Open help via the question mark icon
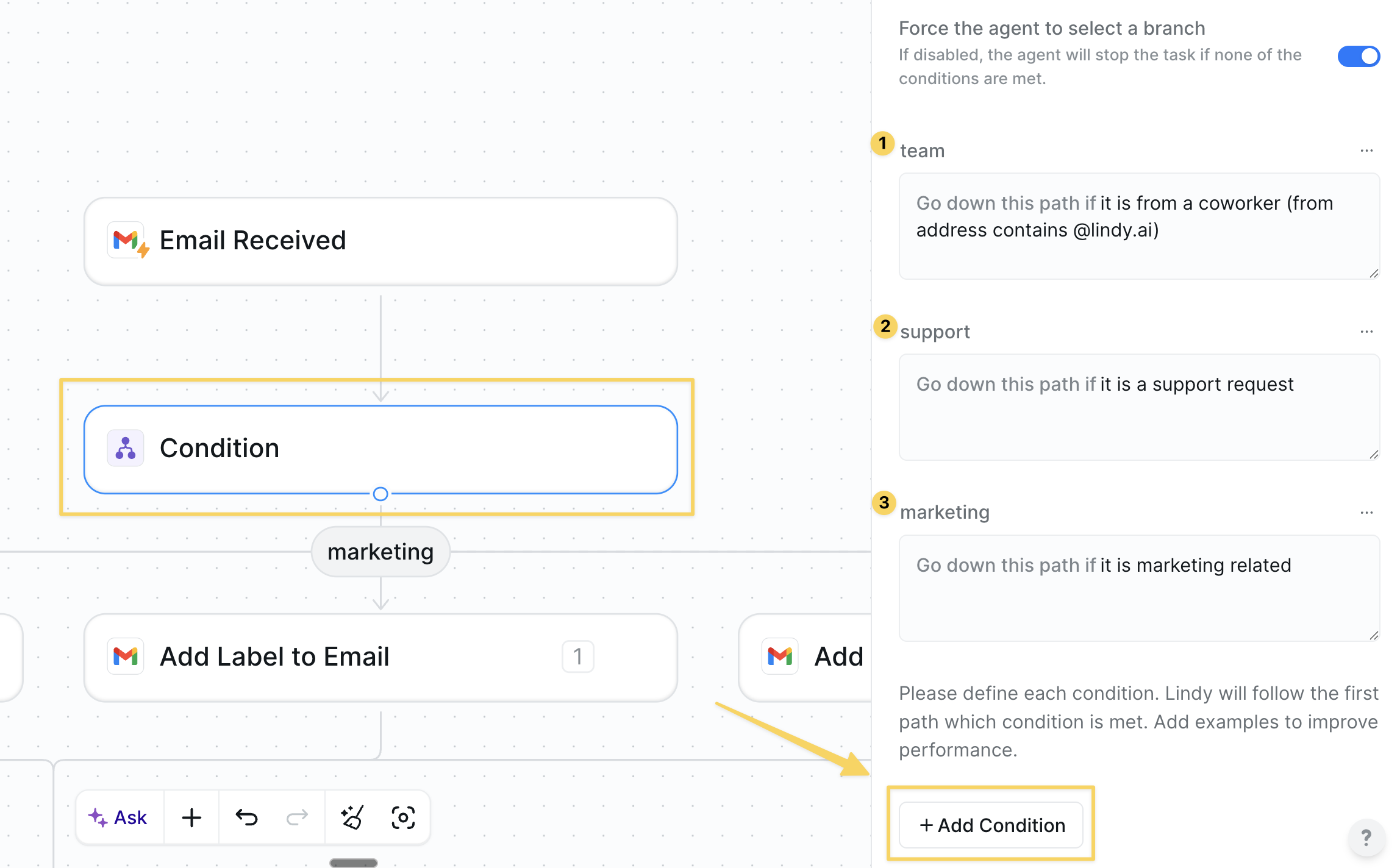 (1365, 838)
